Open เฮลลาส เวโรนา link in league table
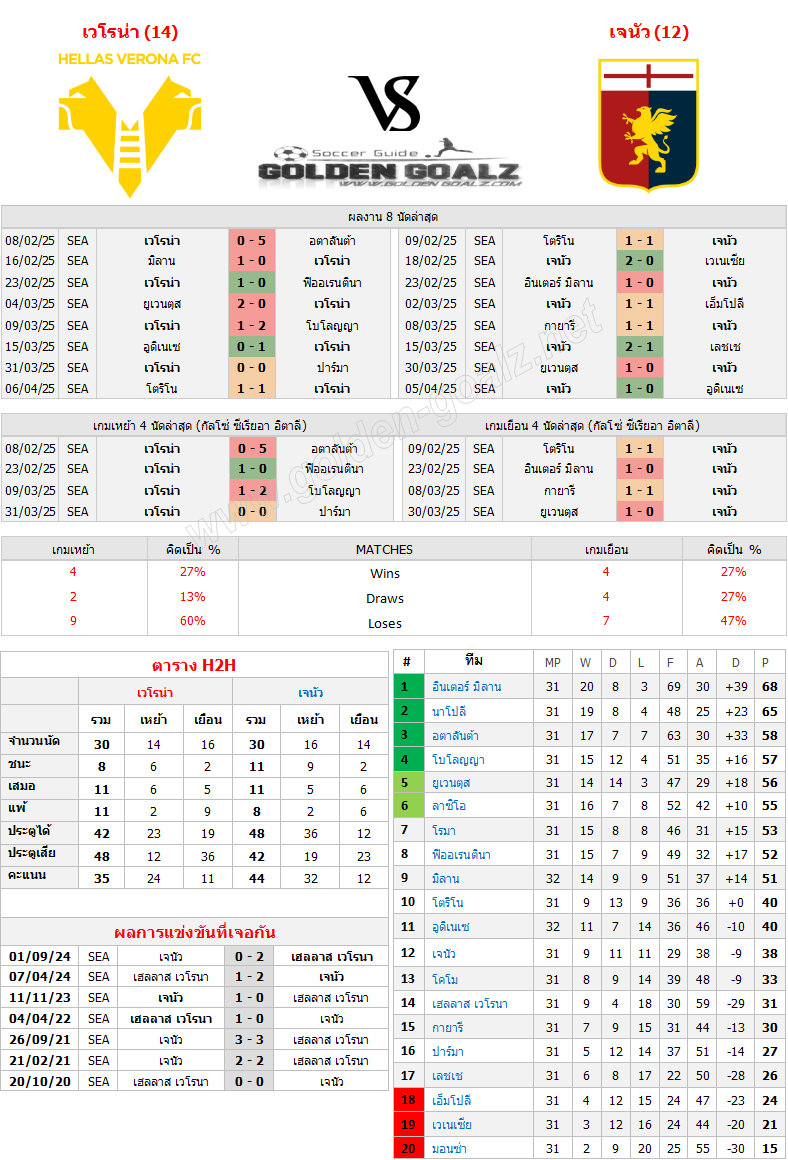This screenshot has width=788, height=1160. point(470,1004)
